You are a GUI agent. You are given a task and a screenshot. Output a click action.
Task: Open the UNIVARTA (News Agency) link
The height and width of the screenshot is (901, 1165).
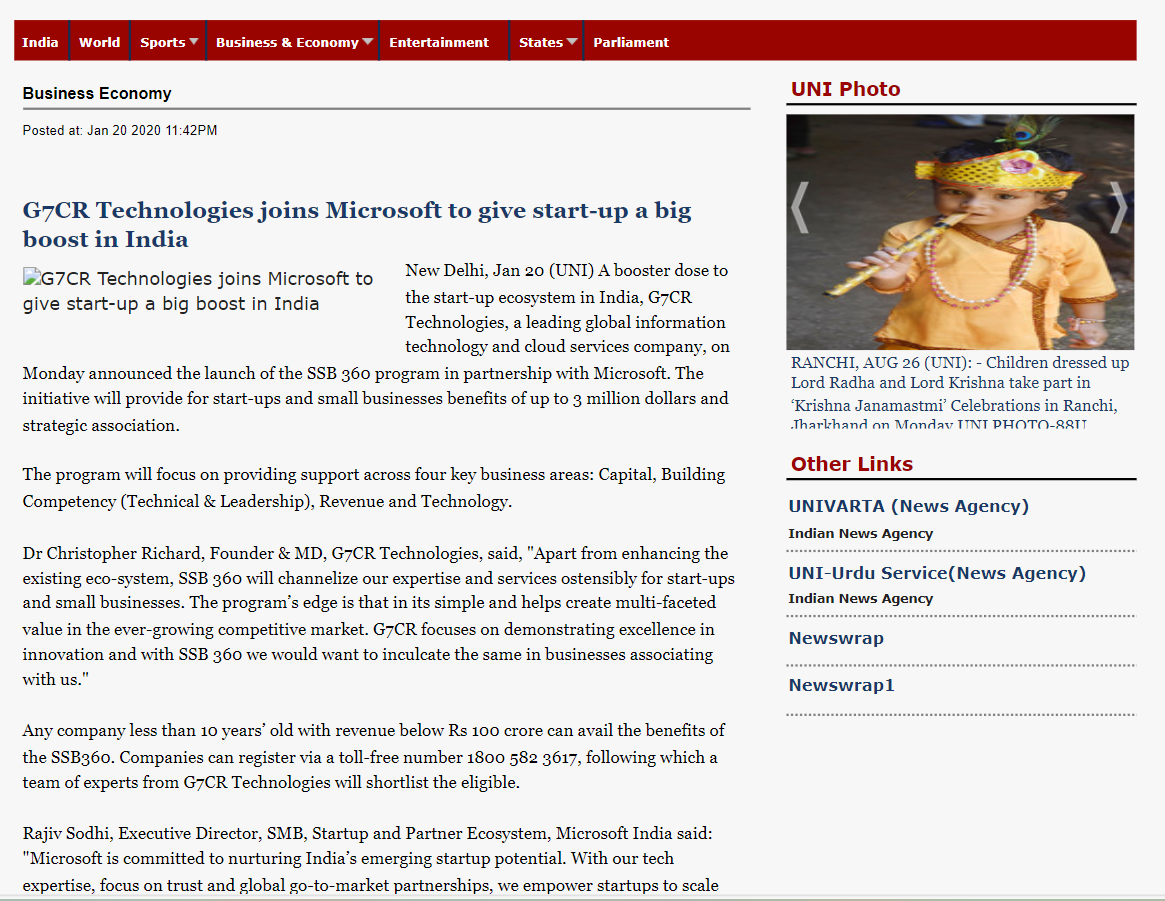(x=908, y=506)
